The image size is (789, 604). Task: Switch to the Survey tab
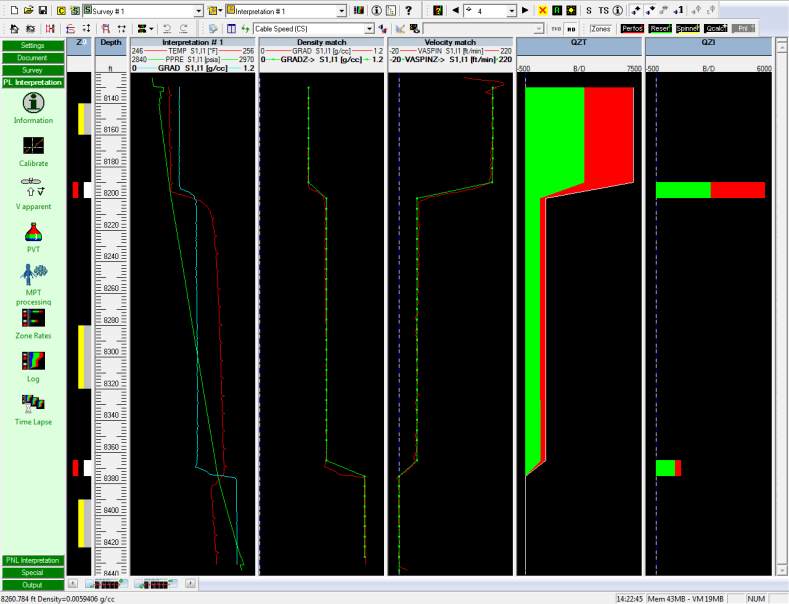point(32,70)
